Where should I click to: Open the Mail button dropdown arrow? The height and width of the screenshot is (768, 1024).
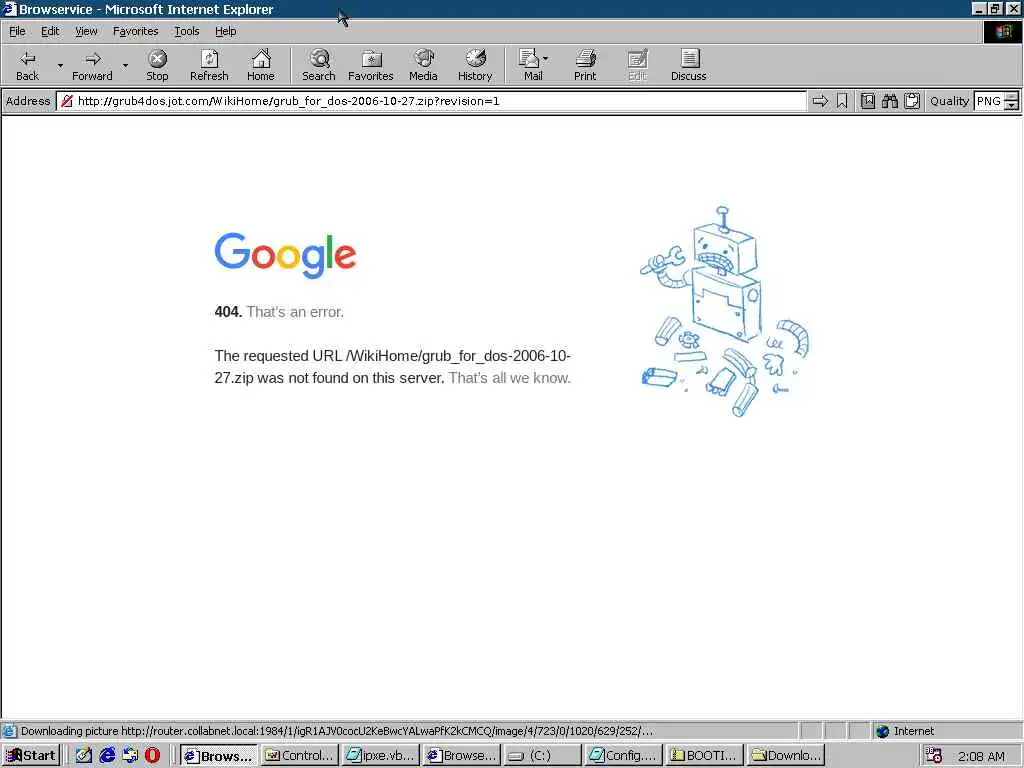point(546,59)
